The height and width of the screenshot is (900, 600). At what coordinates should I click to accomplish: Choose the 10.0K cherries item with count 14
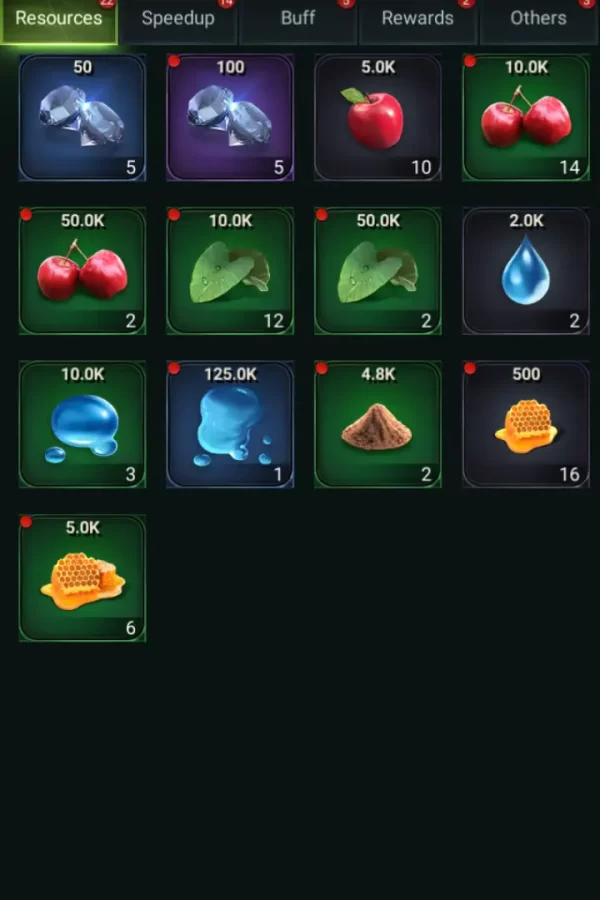[526, 118]
